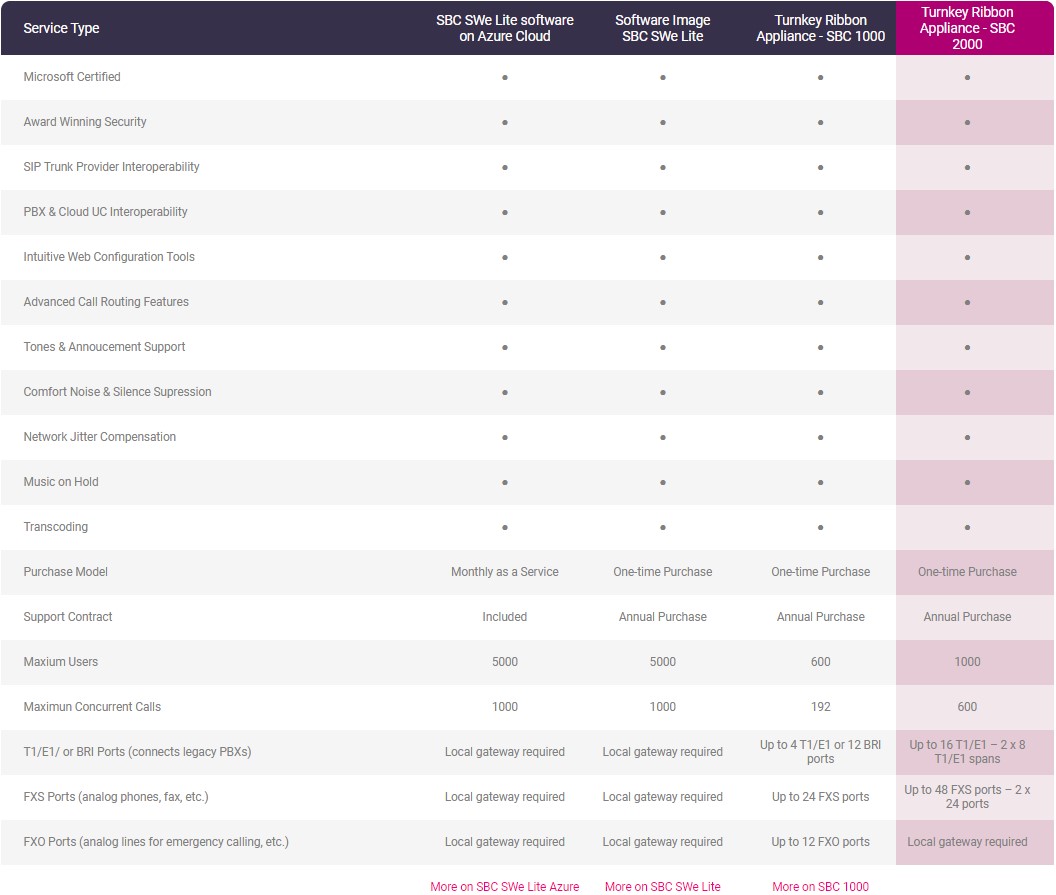
Task: Click FXS Ports (analog phones, fax, etc.) label
Action: (x=116, y=797)
